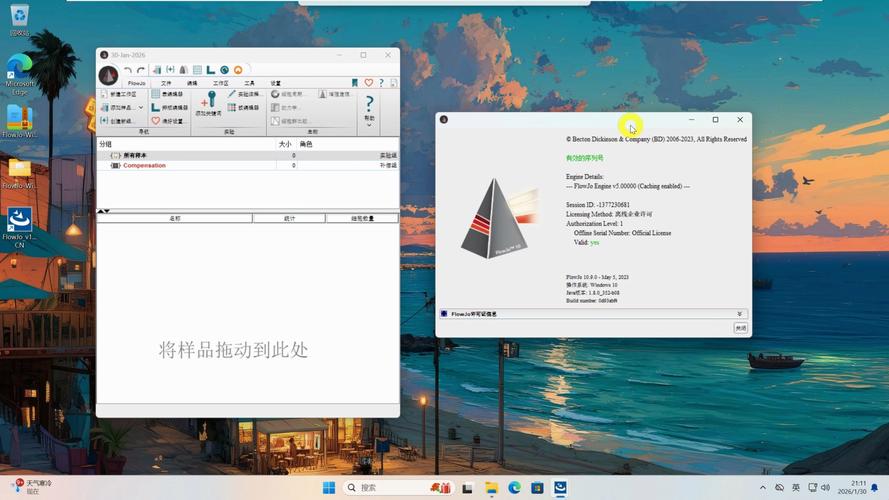
Task: Click the 统计 (Statistic) column header in samples pane
Action: [x=289, y=218]
